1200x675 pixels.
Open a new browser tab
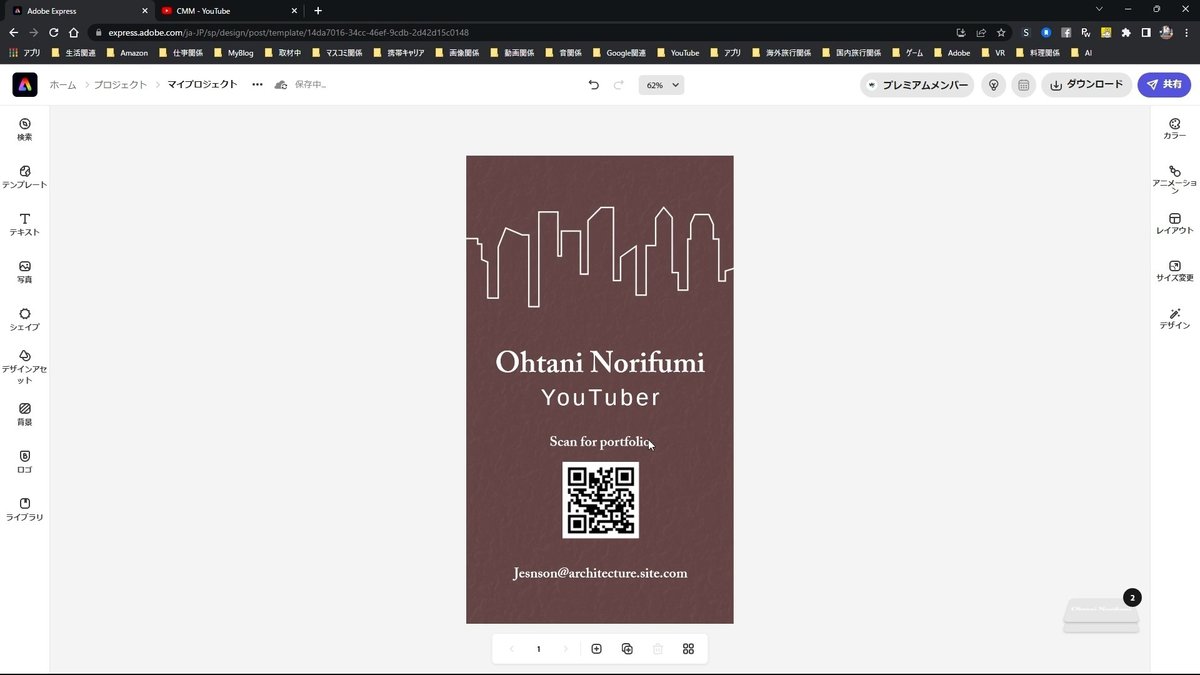click(318, 10)
